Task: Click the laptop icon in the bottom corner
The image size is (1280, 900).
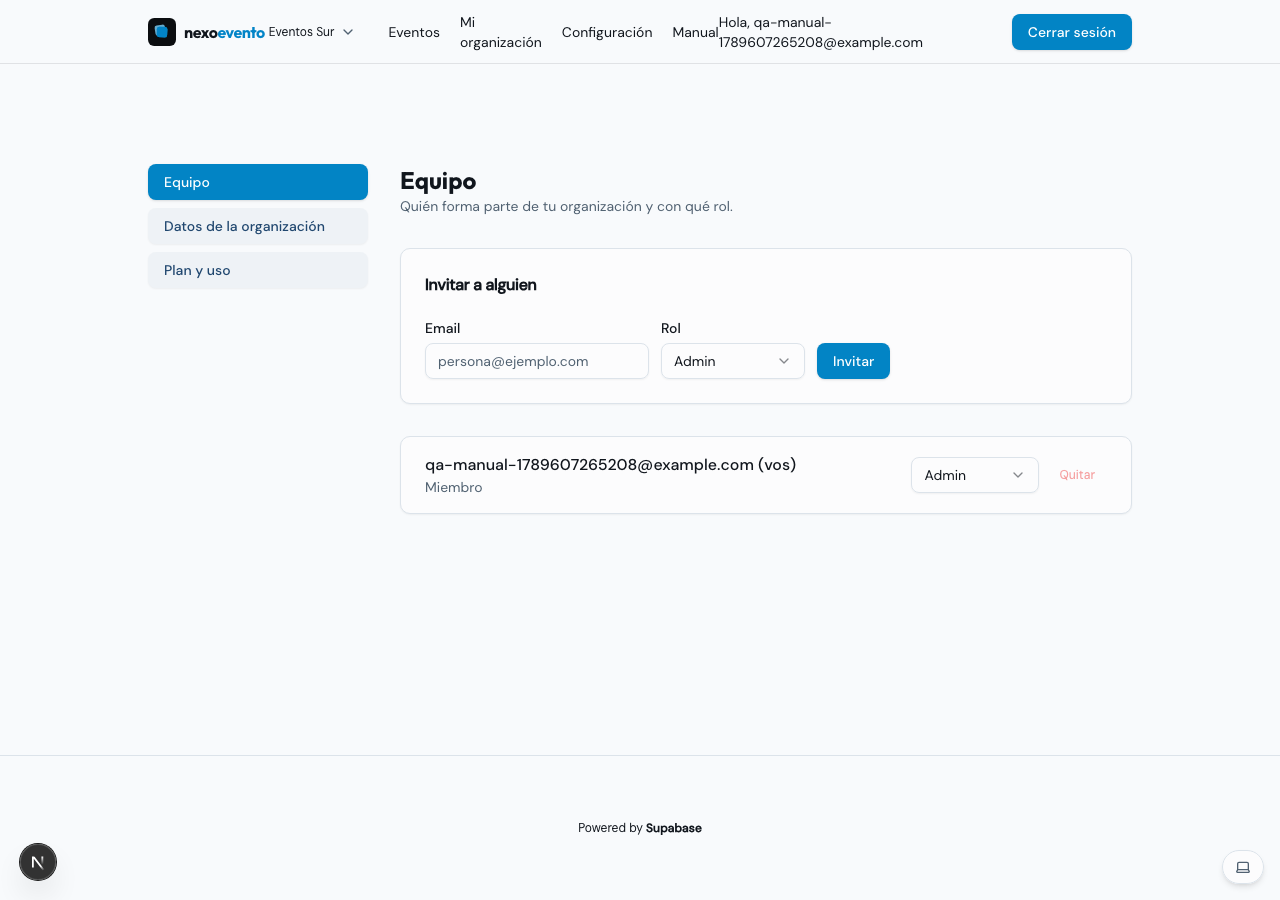Action: (x=1243, y=867)
